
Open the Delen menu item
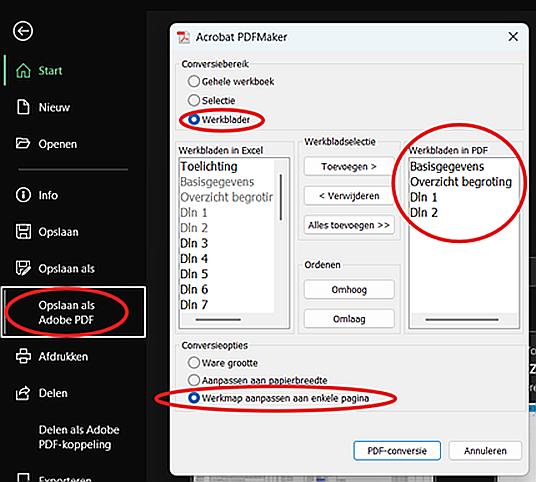point(53,393)
